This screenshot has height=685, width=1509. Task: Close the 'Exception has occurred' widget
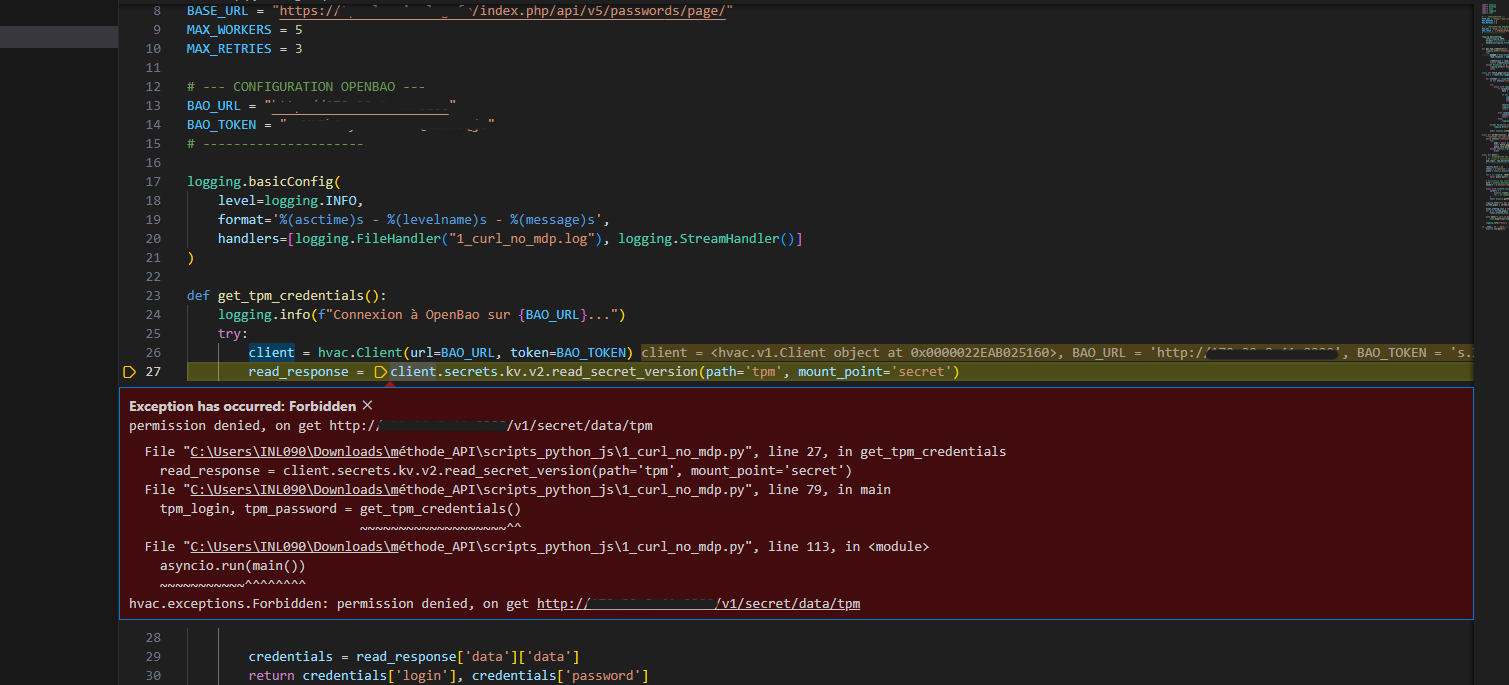coord(367,406)
